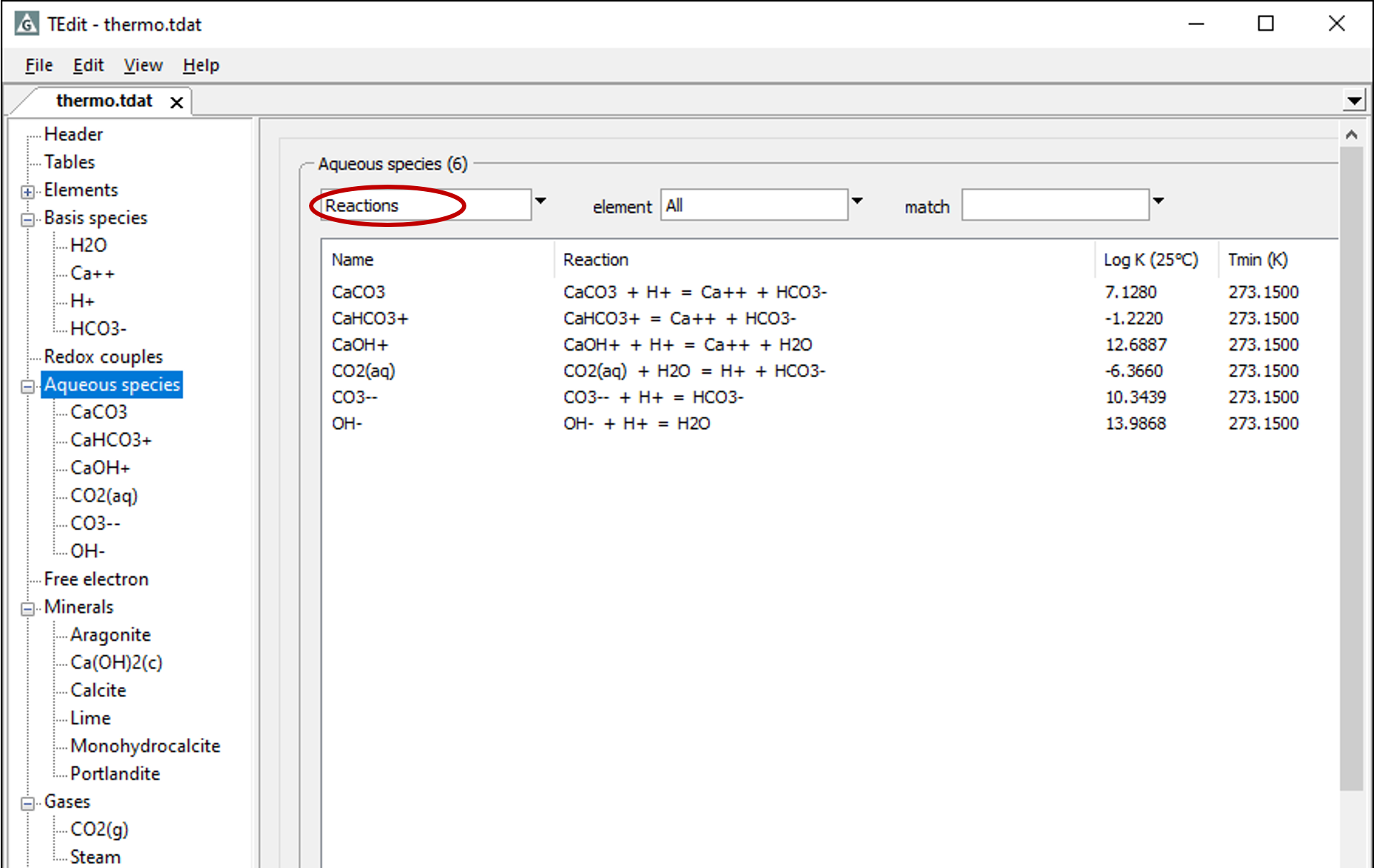Select Redox couples in the tree
The width and height of the screenshot is (1374, 868).
(103, 357)
